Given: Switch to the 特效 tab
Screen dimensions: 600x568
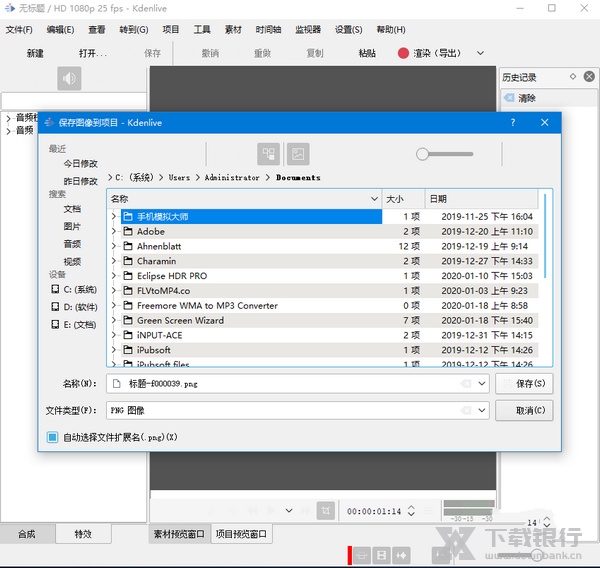Looking at the screenshot, I should [83, 534].
